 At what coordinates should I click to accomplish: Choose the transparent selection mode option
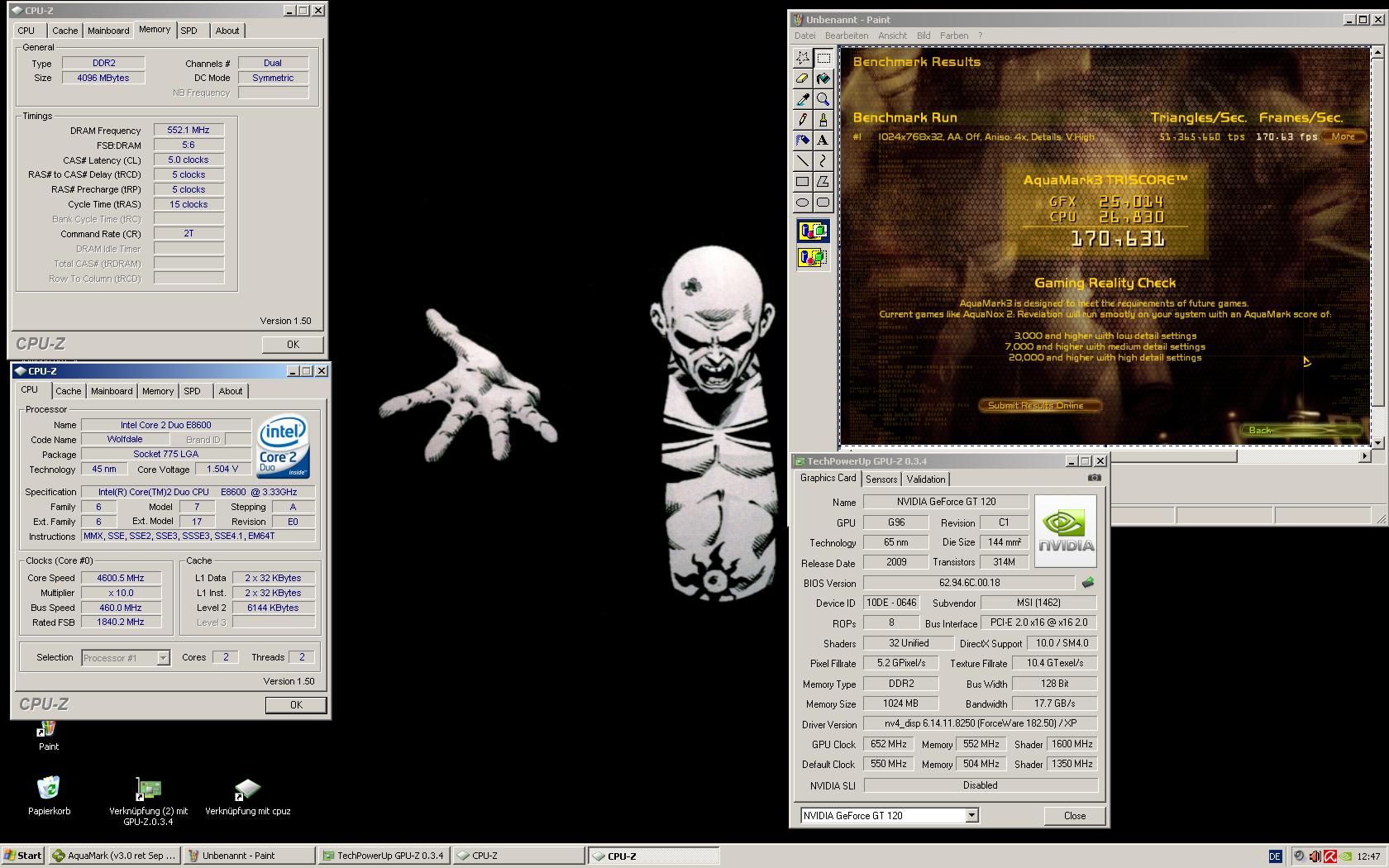[813, 258]
